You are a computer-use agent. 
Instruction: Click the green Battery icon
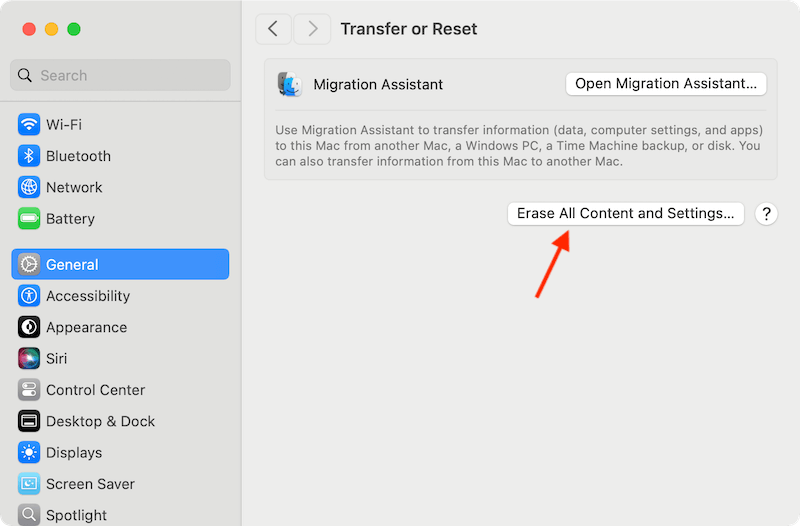tap(29, 219)
